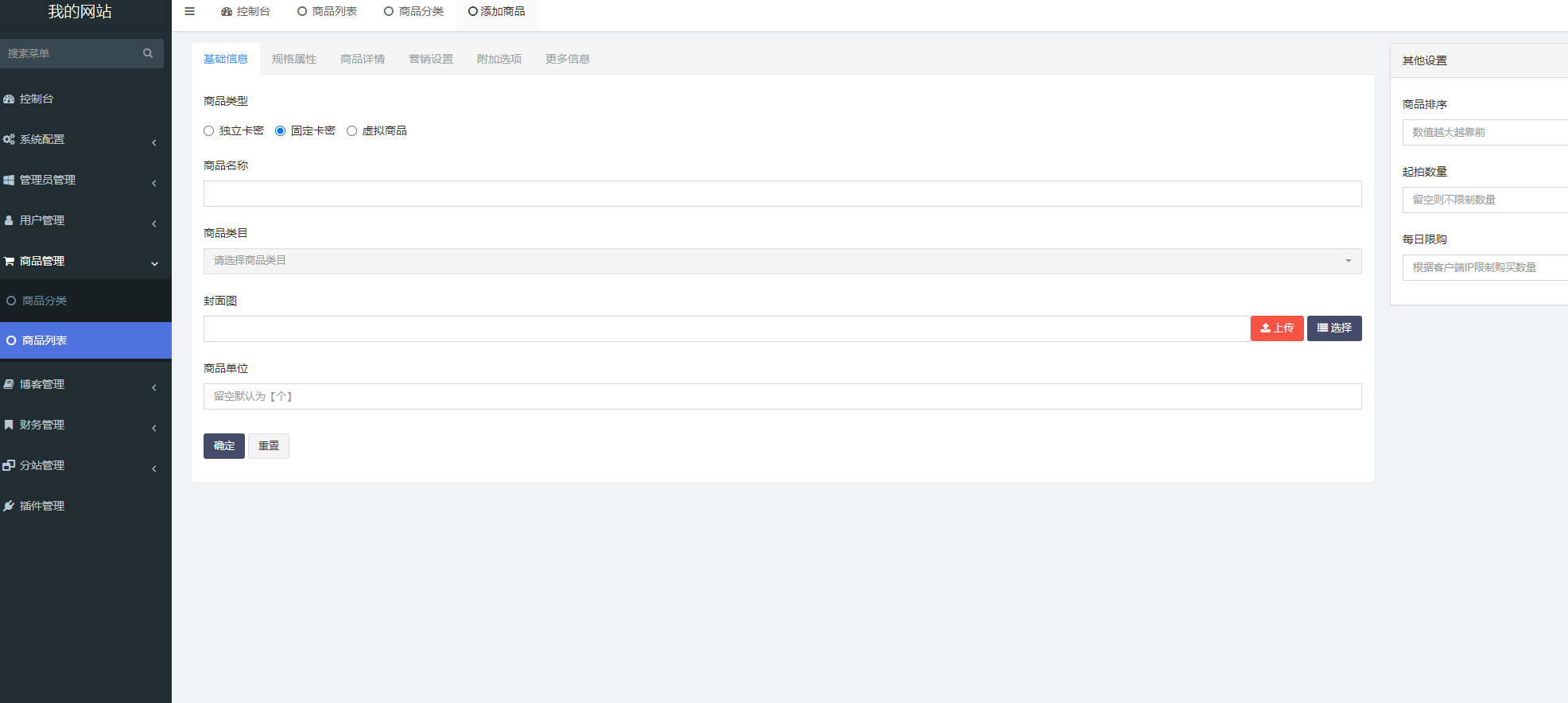Switch to the 规格属性 tab

click(293, 59)
